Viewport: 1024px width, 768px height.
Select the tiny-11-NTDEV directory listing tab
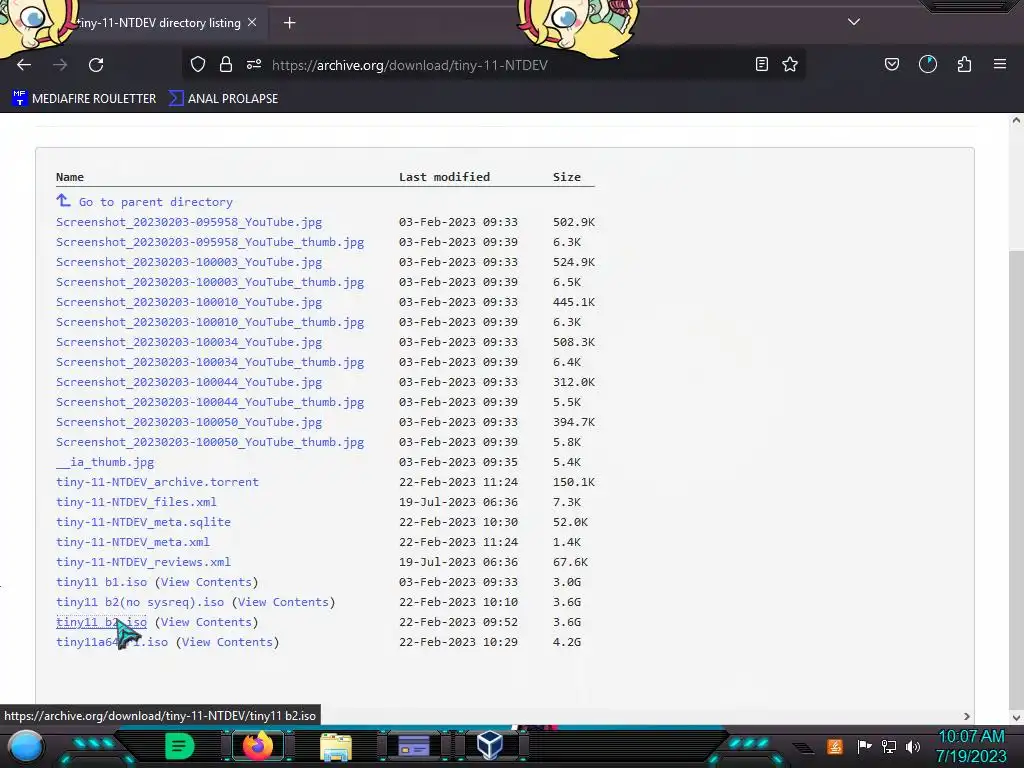(x=159, y=23)
